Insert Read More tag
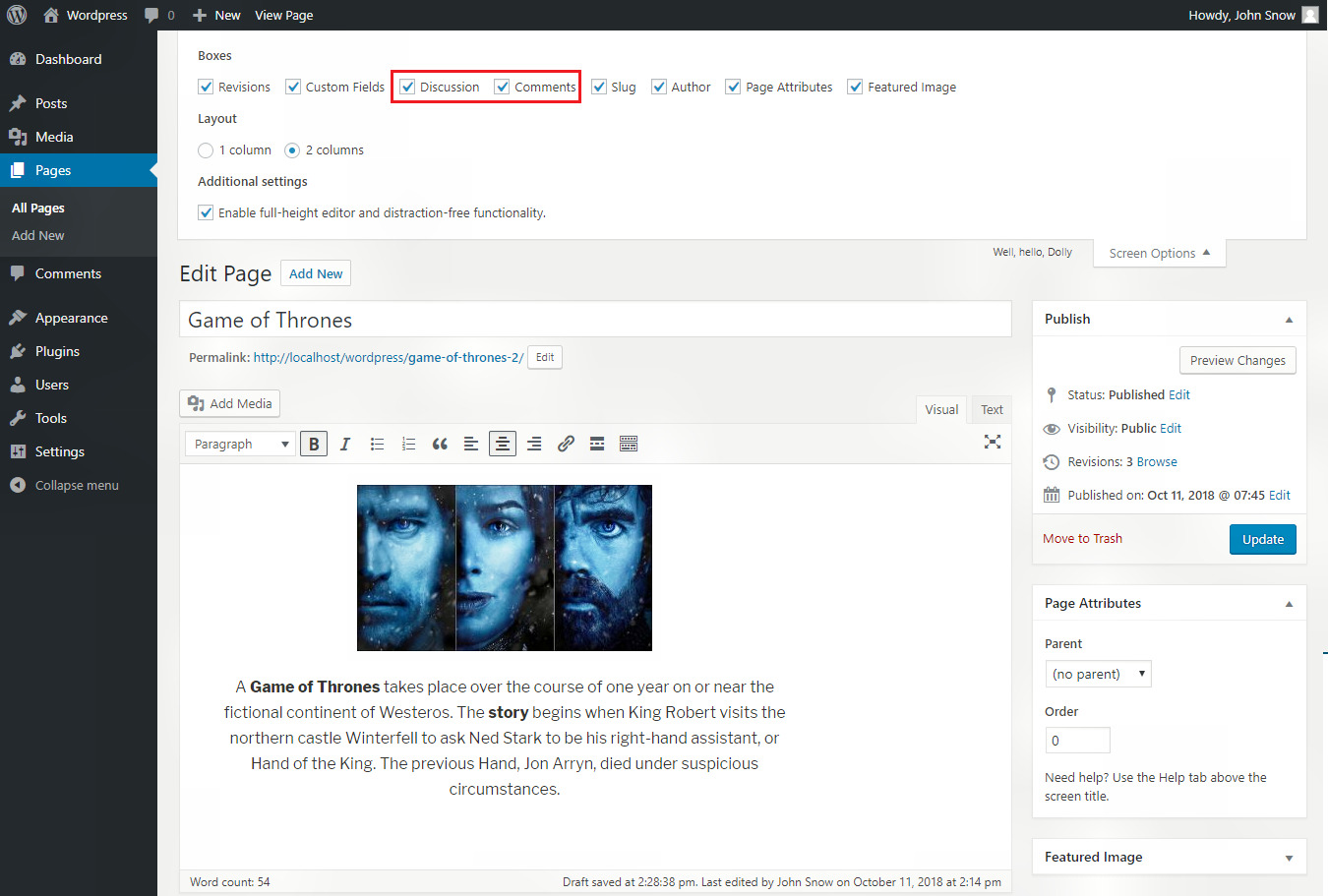Image resolution: width=1328 pixels, height=896 pixels. (x=597, y=445)
